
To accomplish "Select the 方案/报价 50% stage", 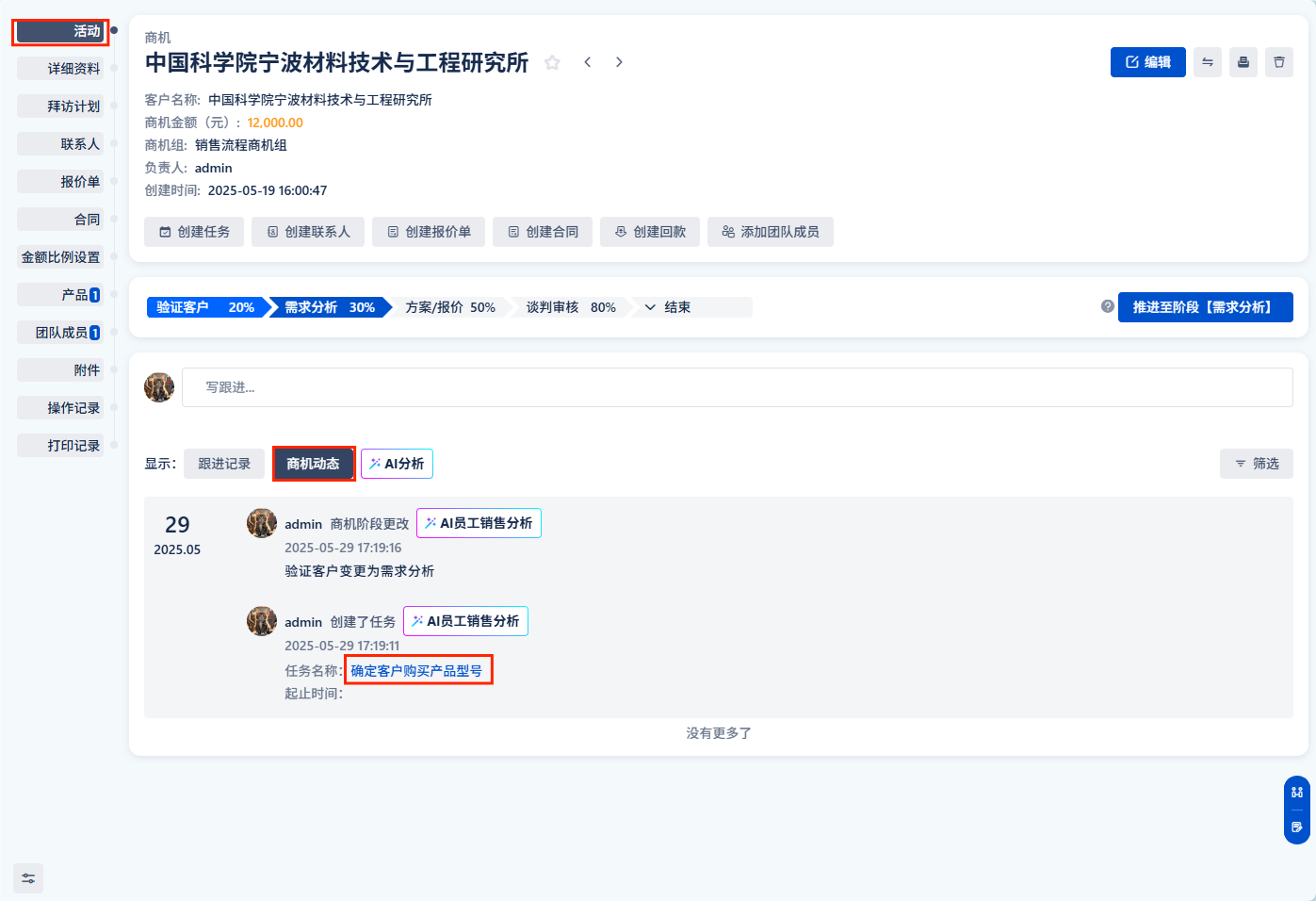I will pos(450,307).
